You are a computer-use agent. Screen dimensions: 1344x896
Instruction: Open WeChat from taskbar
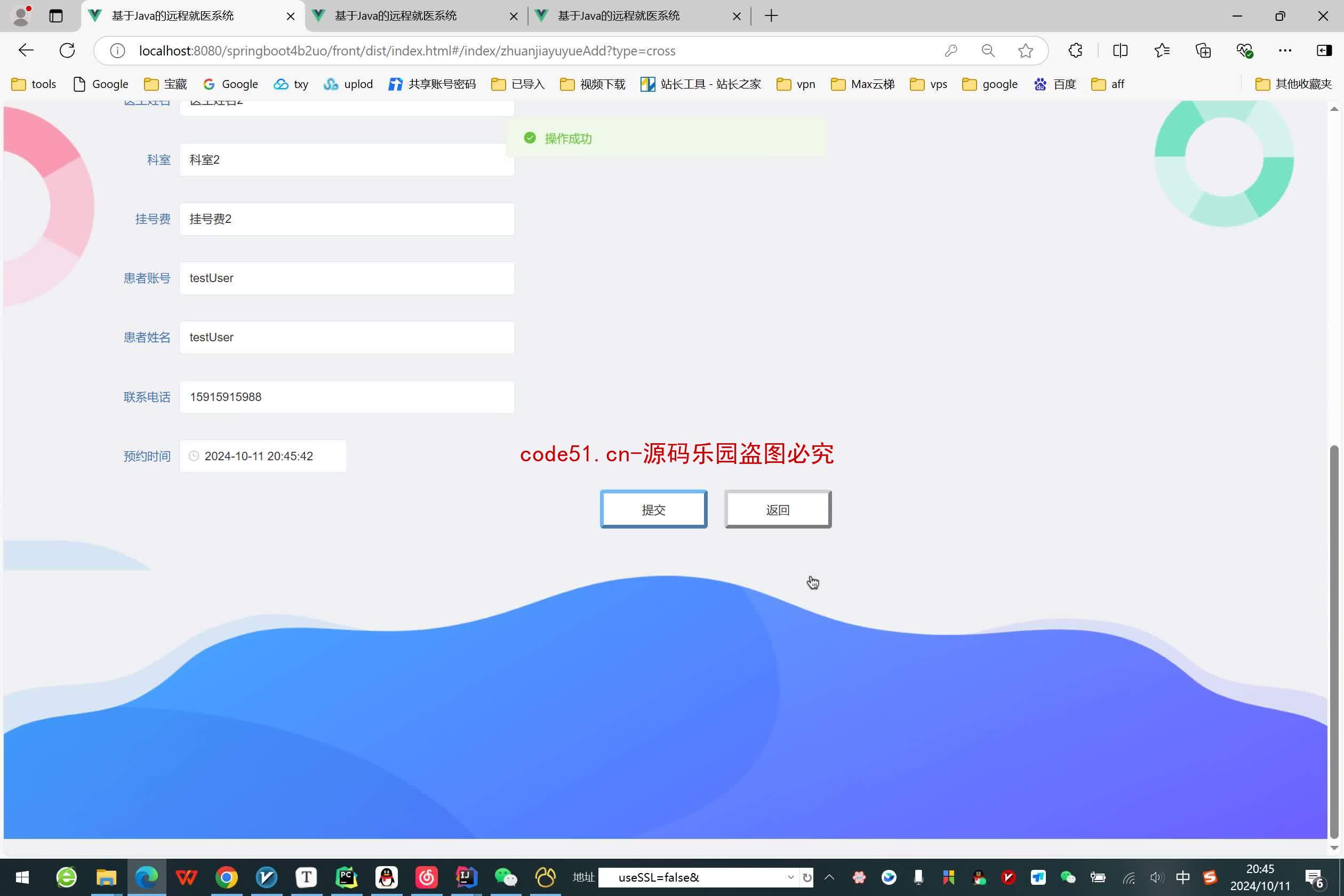pos(506,877)
